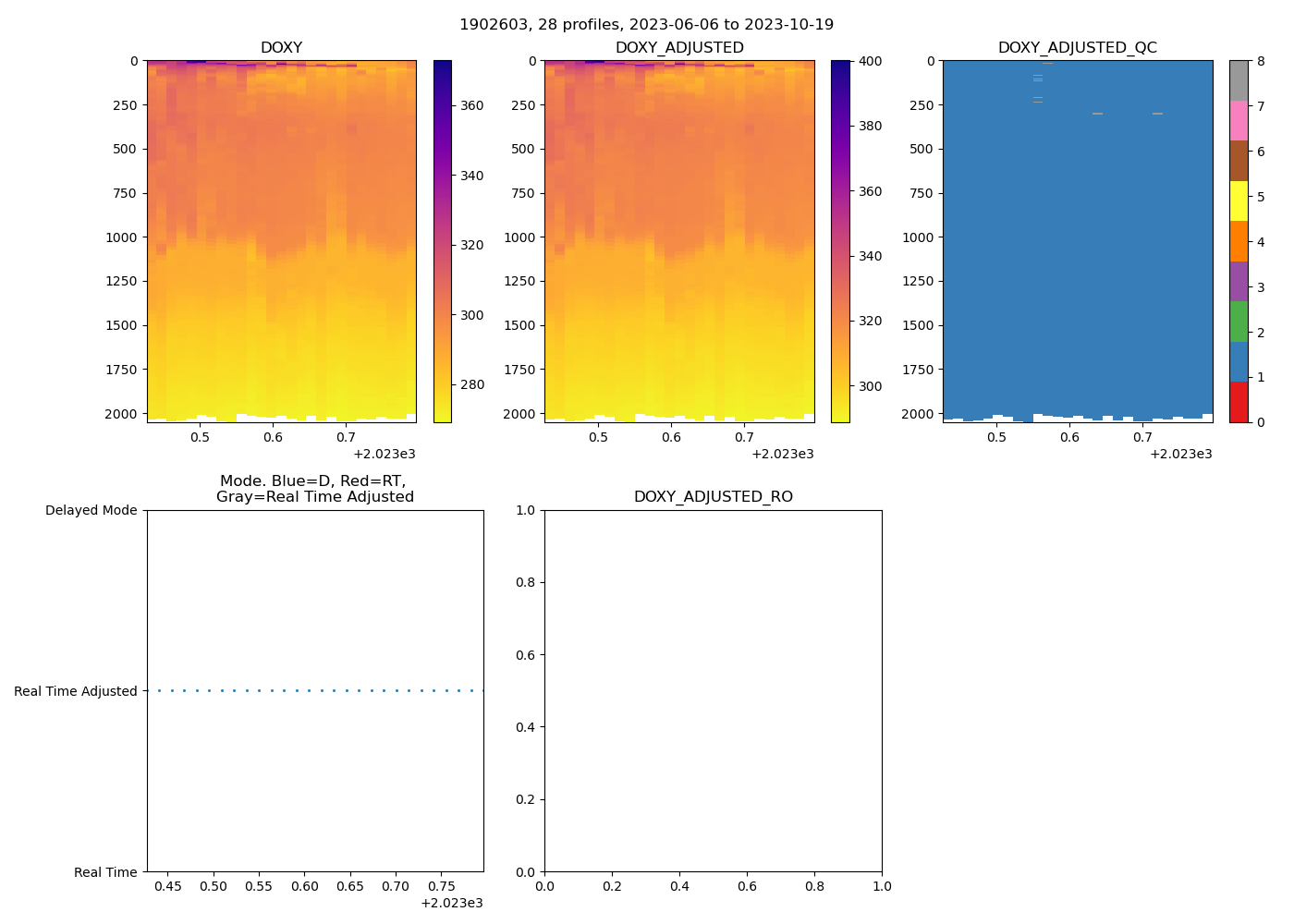Select the green segment in the QC colorbar
1294x924 pixels.
1238,322
